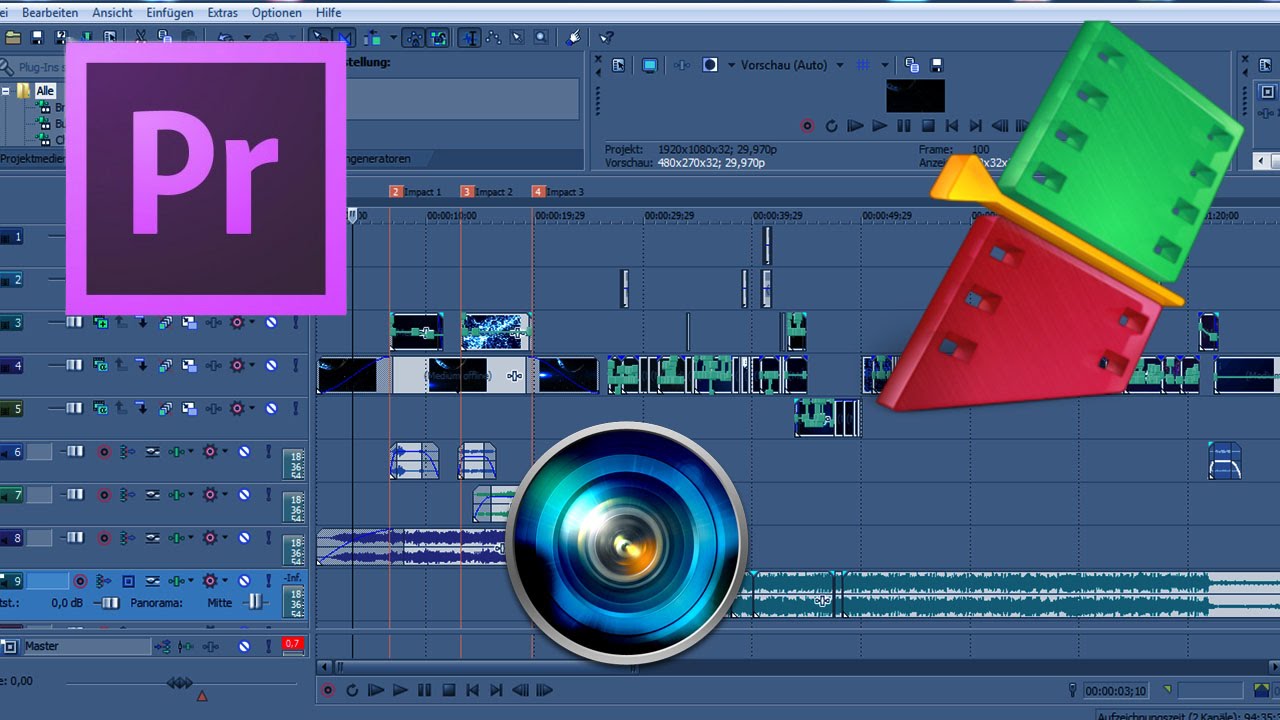Save preview snapshot to file
Screen dimensions: 1280x720
(937, 65)
